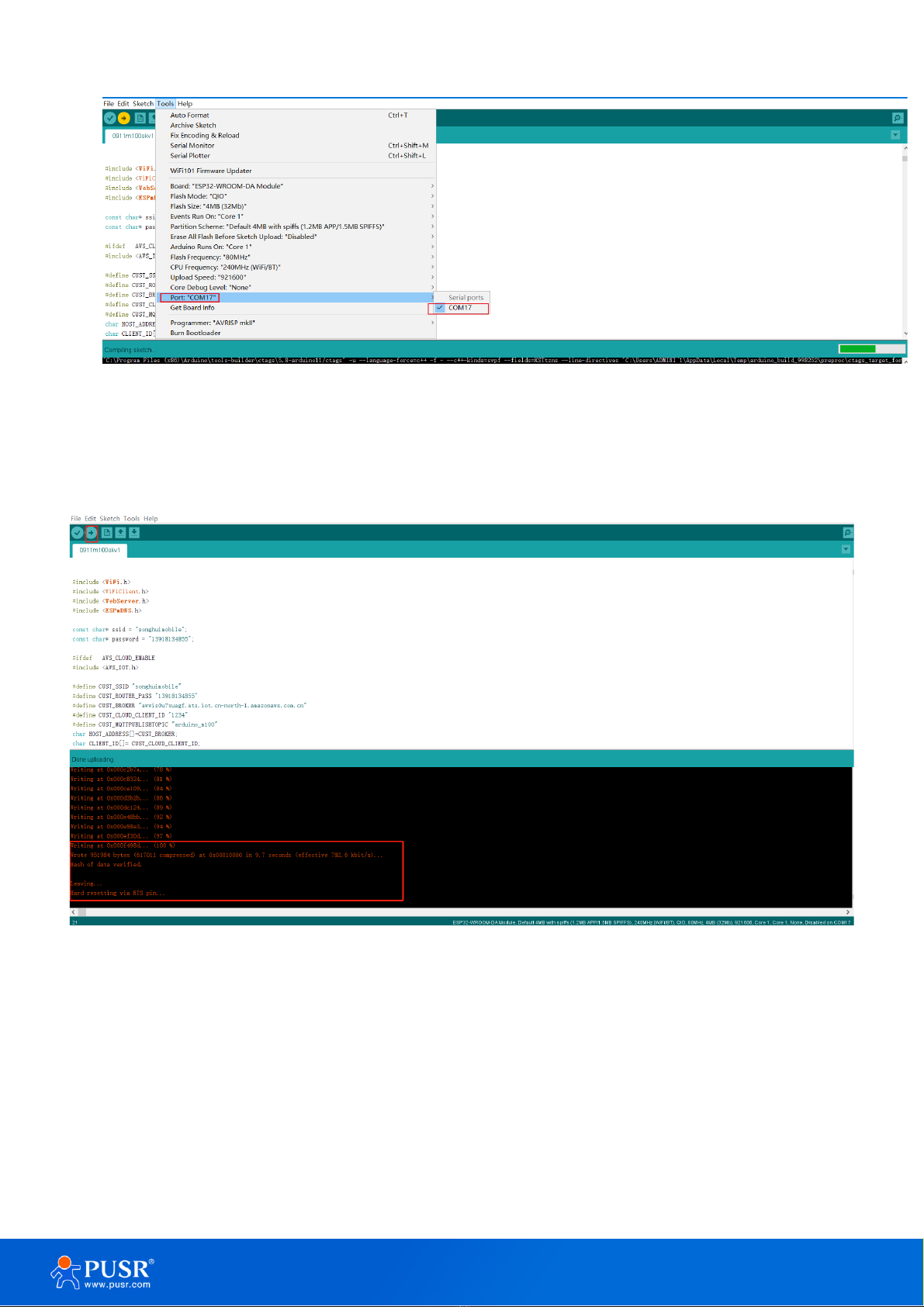Switch to 0911m100akv1 tab in lower window
924x1307 pixels.
(x=100, y=550)
